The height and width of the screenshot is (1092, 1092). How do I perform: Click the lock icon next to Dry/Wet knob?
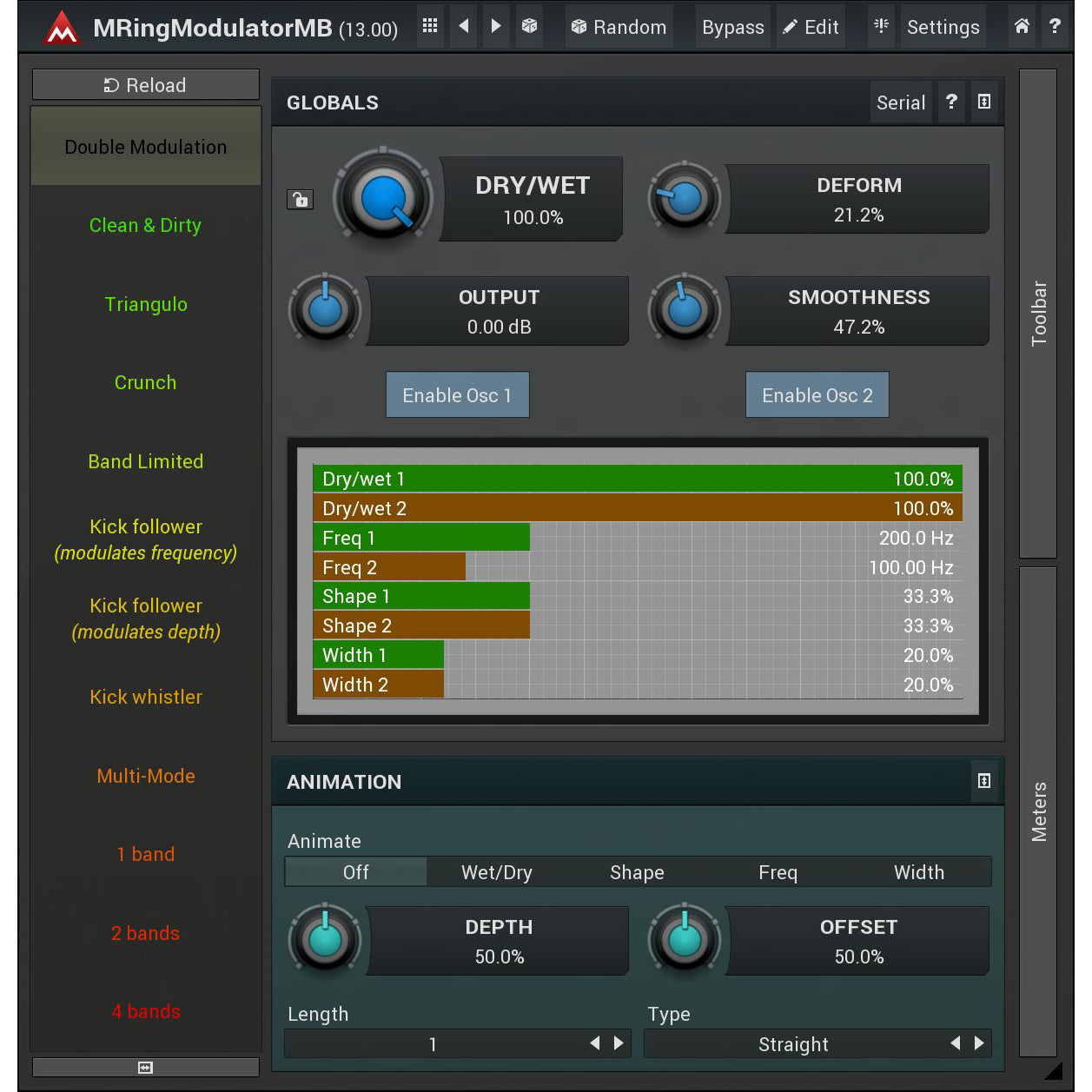tap(300, 199)
